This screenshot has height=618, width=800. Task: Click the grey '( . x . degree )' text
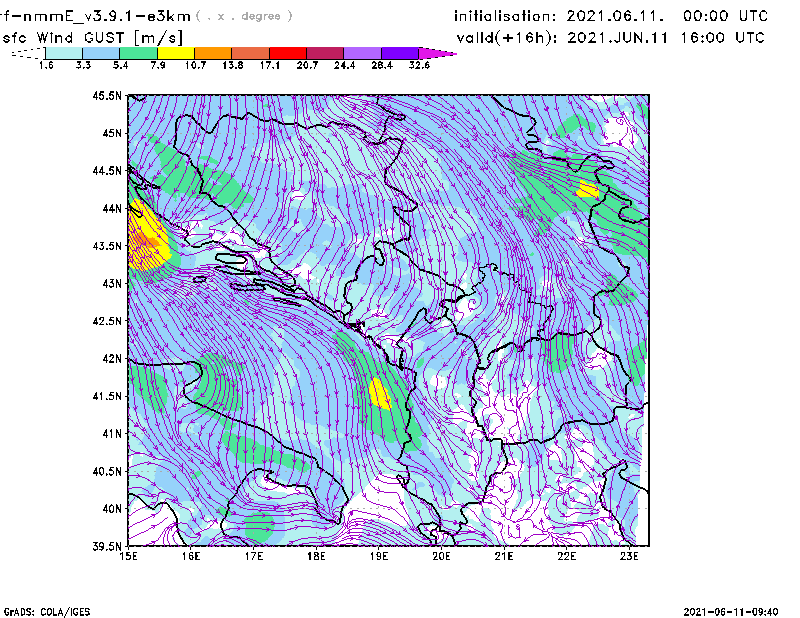pos(244,16)
